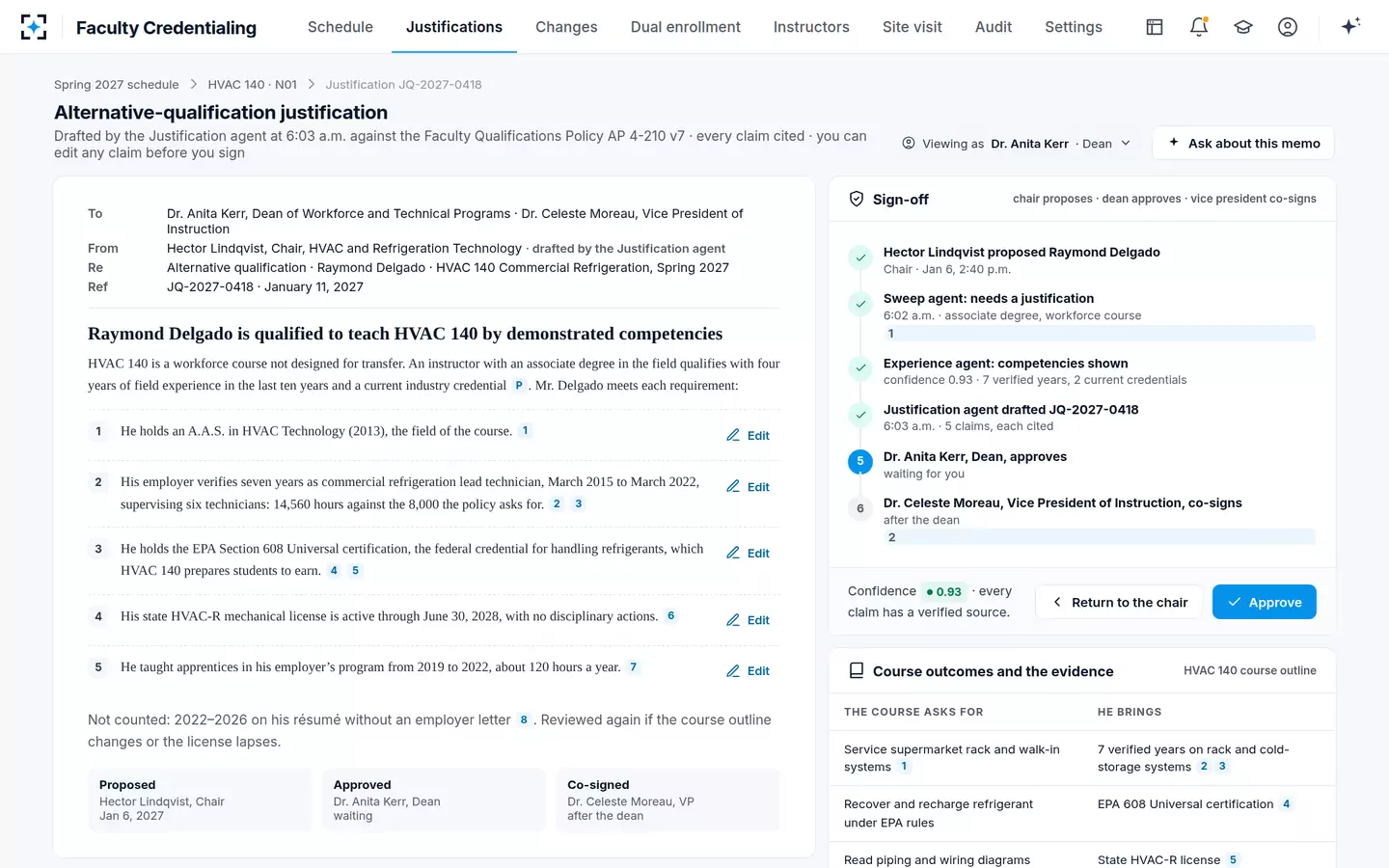Screen dimensions: 1389x868
Task: Select the current step 5 Dean approval marker
Action: [x=860, y=461]
